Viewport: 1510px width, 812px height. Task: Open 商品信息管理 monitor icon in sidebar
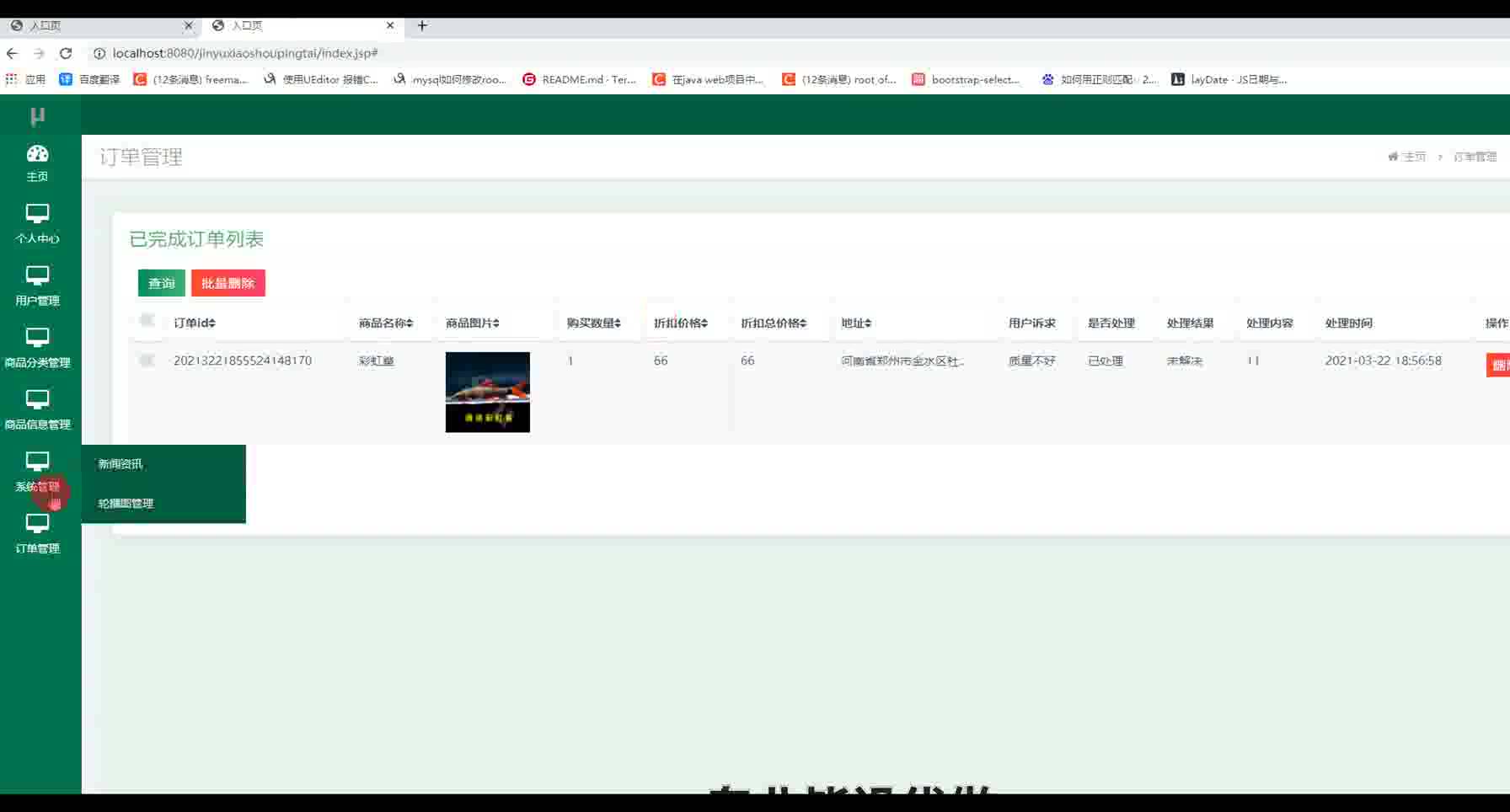37,400
